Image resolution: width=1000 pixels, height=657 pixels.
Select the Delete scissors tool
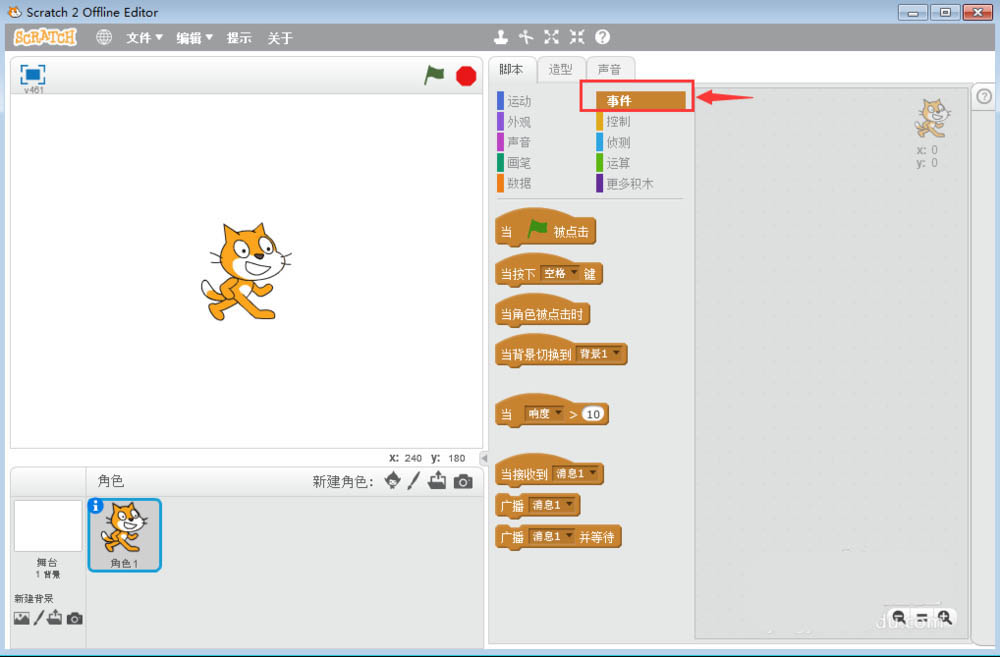[526, 37]
